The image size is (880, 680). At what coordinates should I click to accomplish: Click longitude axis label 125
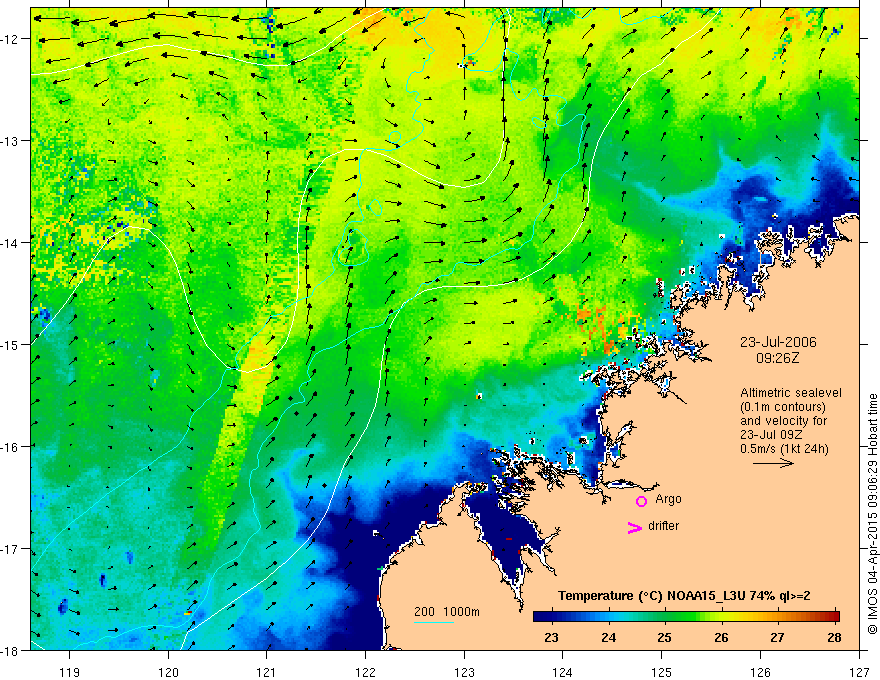662,672
